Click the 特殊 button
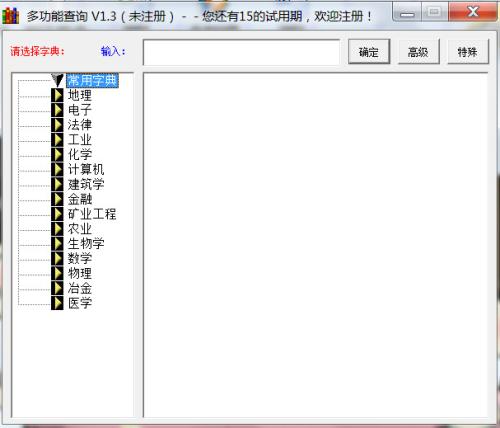 coord(468,52)
